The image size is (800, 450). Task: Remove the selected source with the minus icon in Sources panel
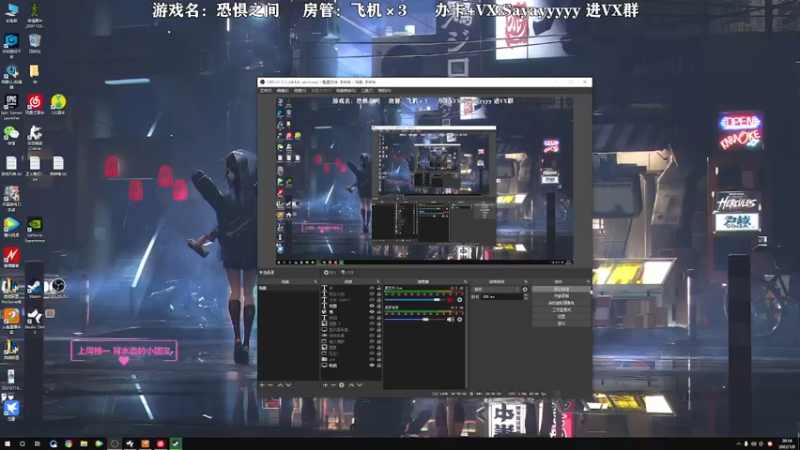pos(333,385)
